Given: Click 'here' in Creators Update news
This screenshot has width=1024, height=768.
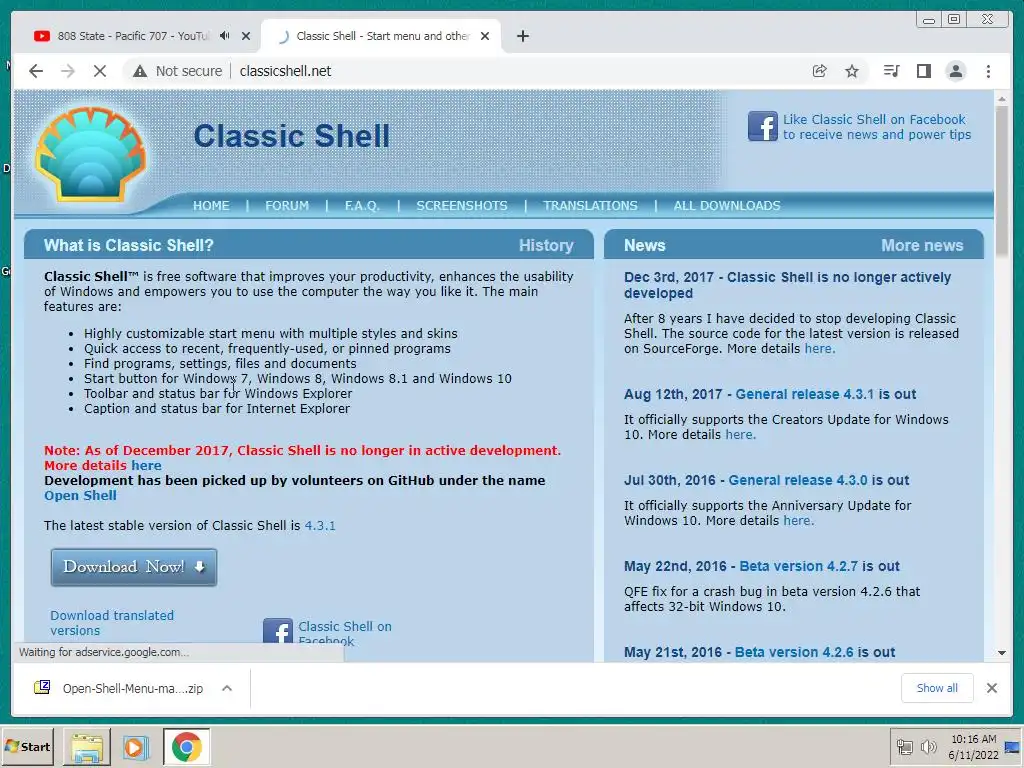Looking at the screenshot, I should click(x=740, y=435).
